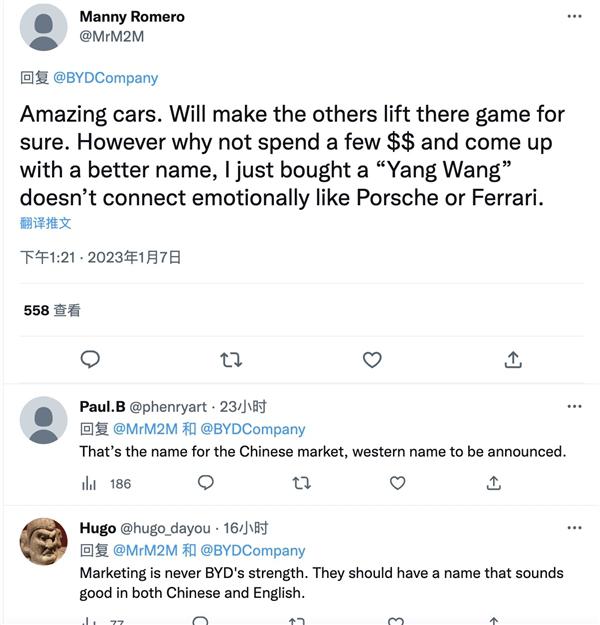This screenshot has width=600, height=625.
Task: Retweet Paul.B's reply
Action: (x=302, y=483)
